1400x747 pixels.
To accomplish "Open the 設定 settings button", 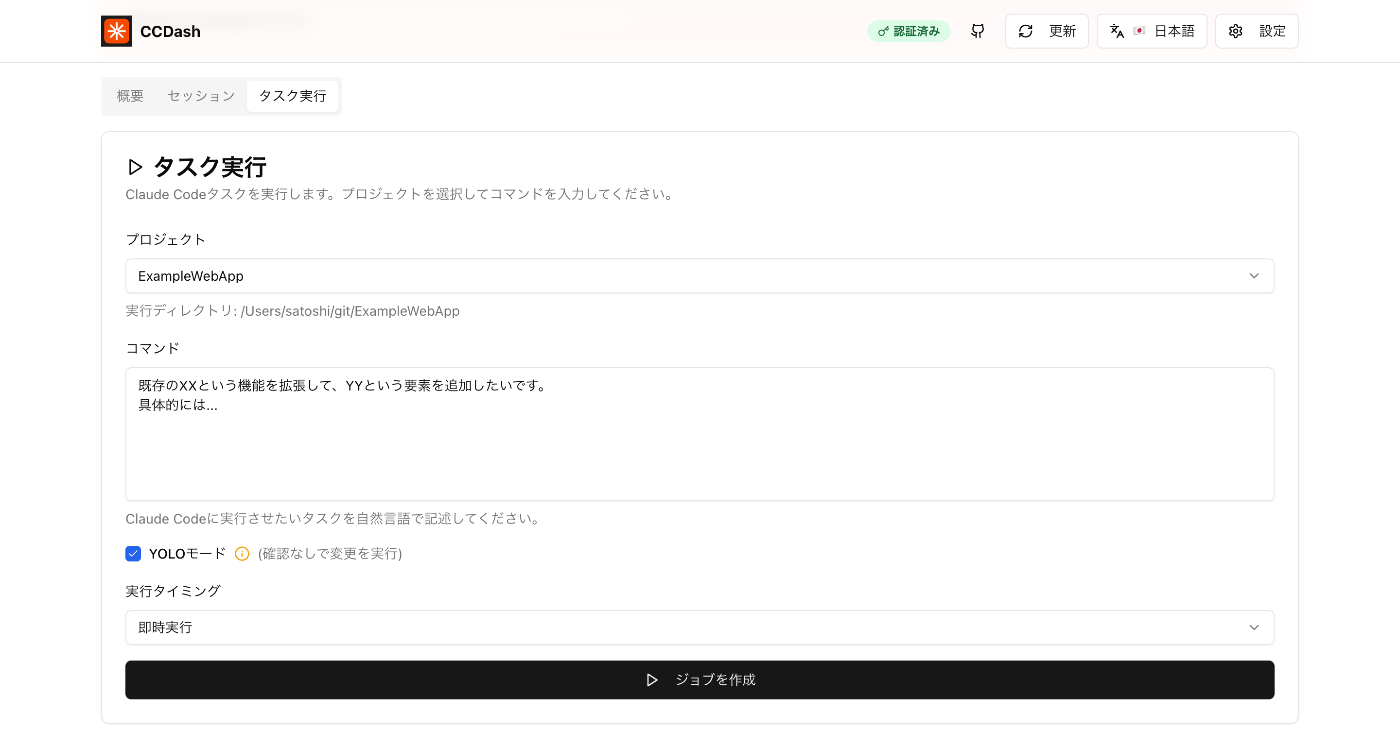I will coord(1257,31).
